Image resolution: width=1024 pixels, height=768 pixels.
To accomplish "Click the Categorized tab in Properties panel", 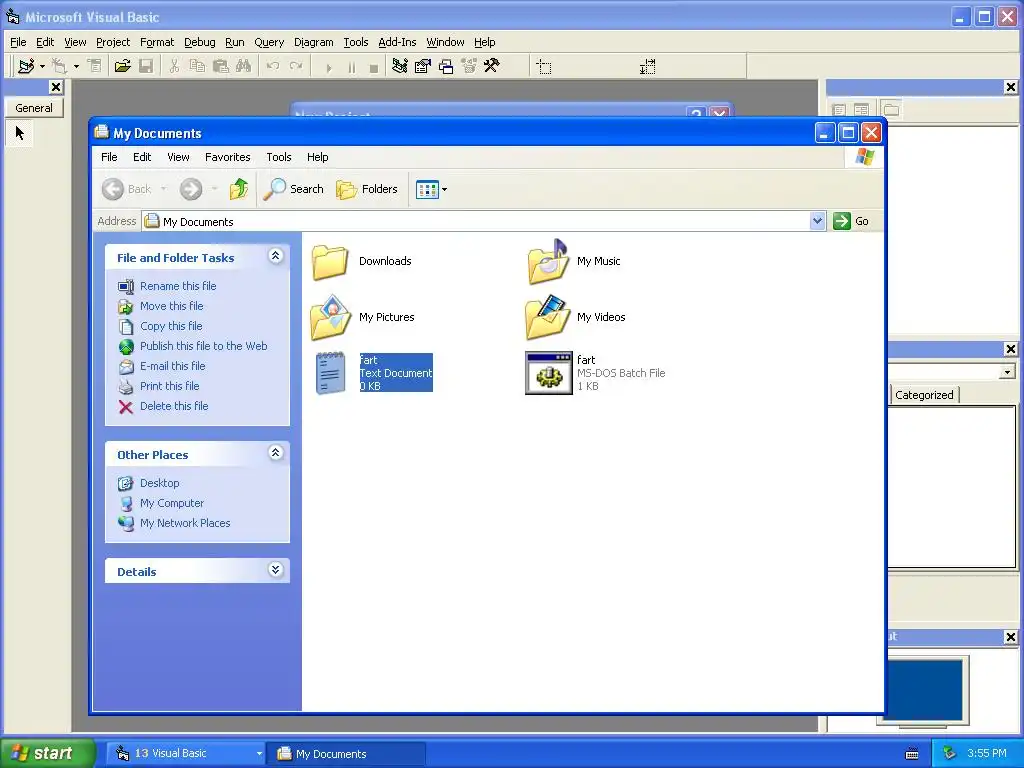I will [924, 395].
